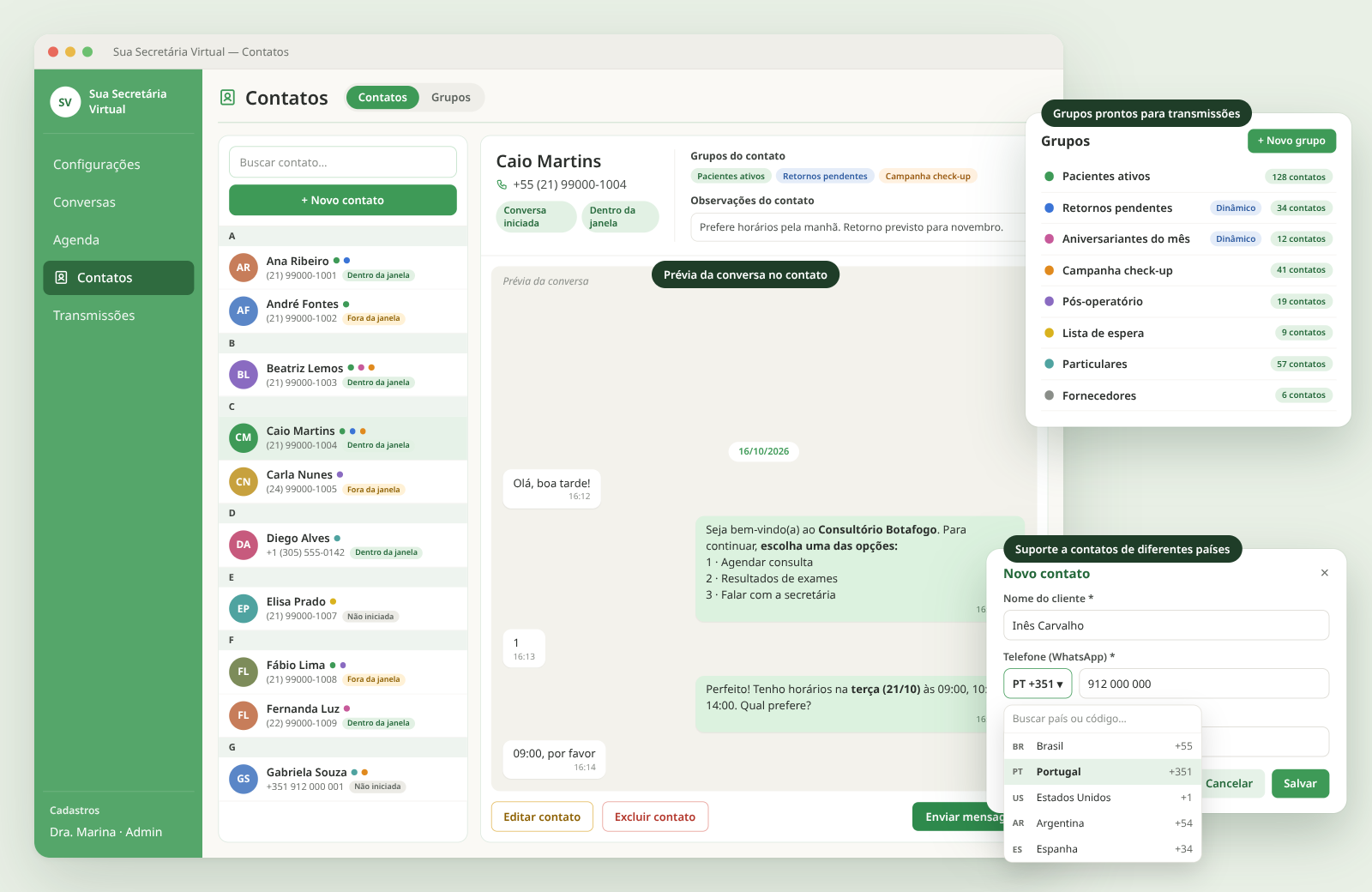Select the Contatos tab pill
The image size is (1372, 892).
382,98
